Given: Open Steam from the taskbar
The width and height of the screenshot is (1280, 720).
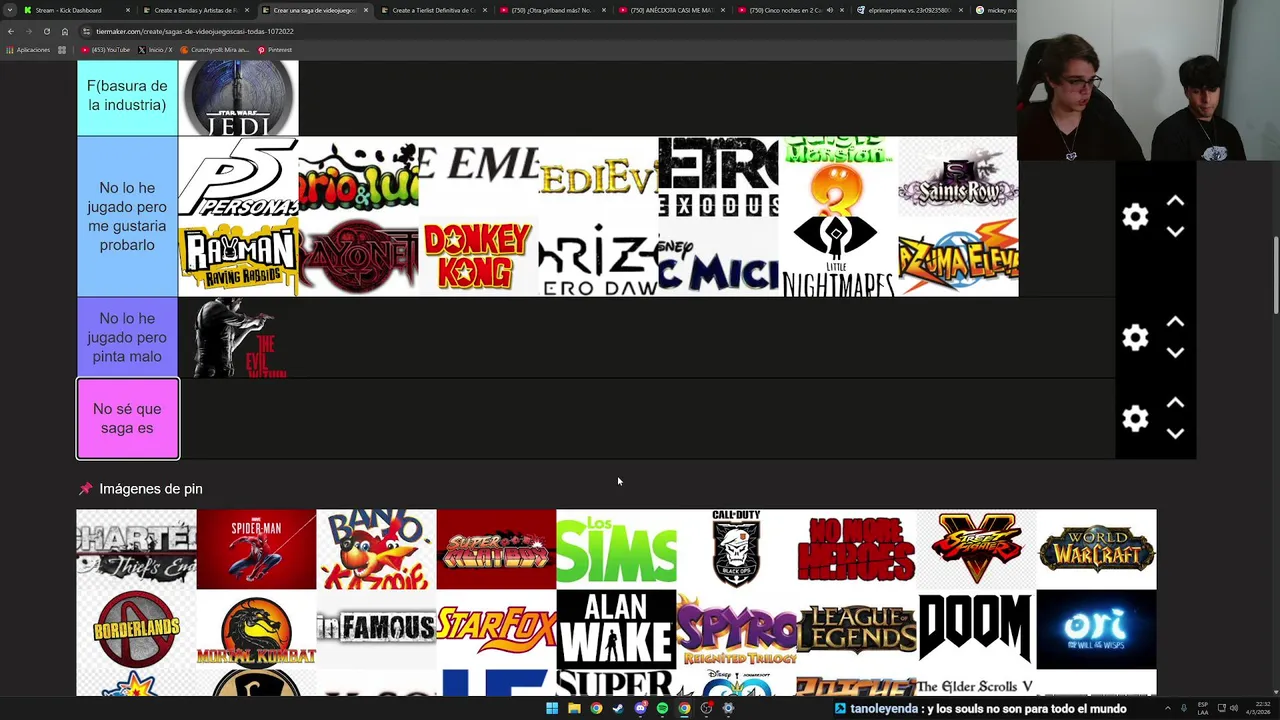Looking at the screenshot, I should click(x=618, y=708).
